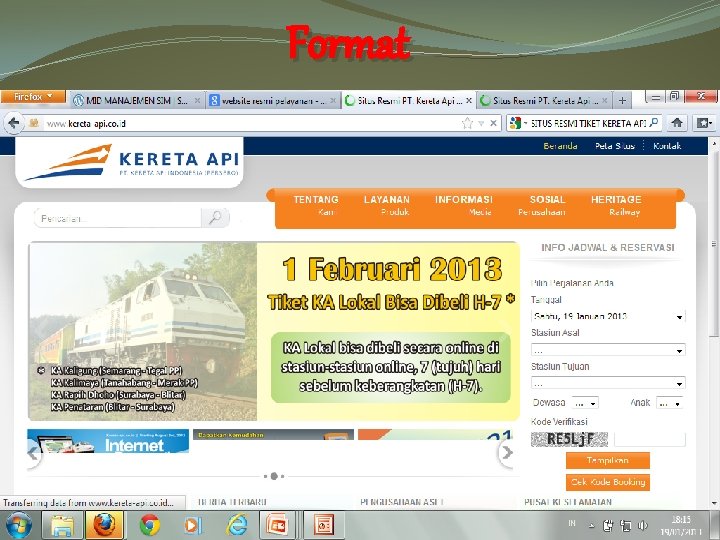This screenshot has width=720, height=540.
Task: Click the carousel center pagination dot
Action: (274, 476)
